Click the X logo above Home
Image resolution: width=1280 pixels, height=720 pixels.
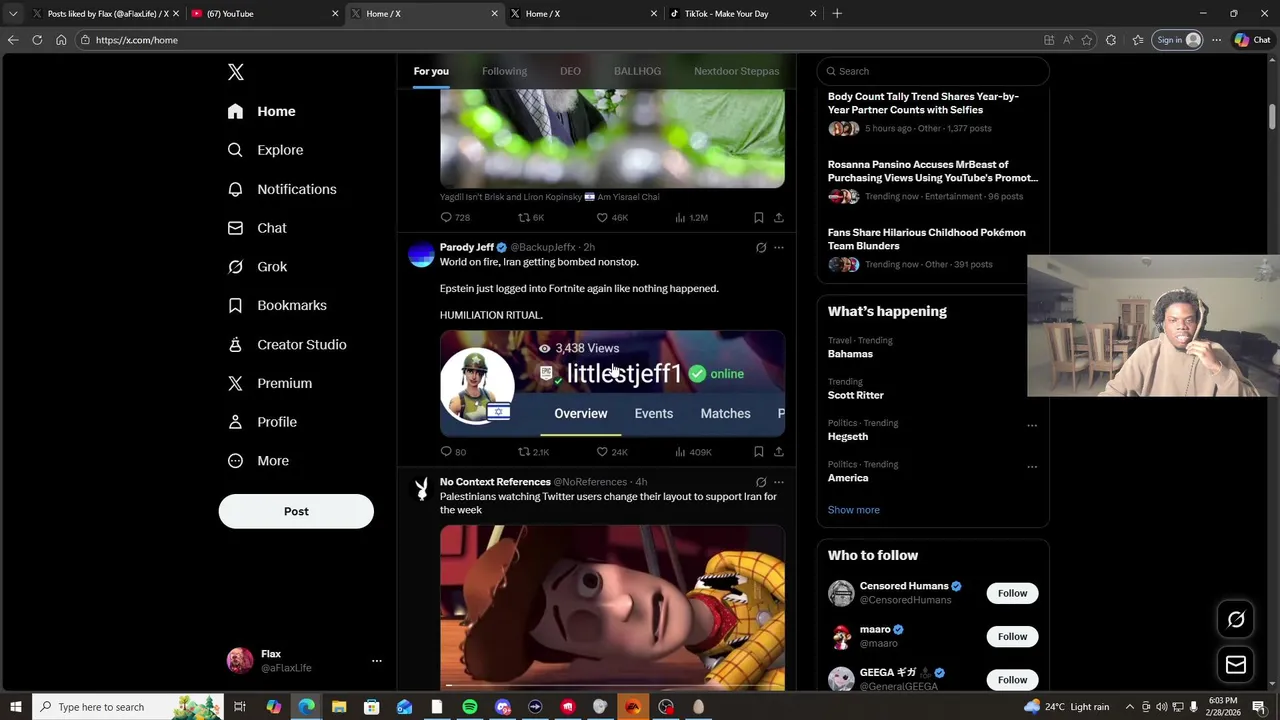(236, 72)
